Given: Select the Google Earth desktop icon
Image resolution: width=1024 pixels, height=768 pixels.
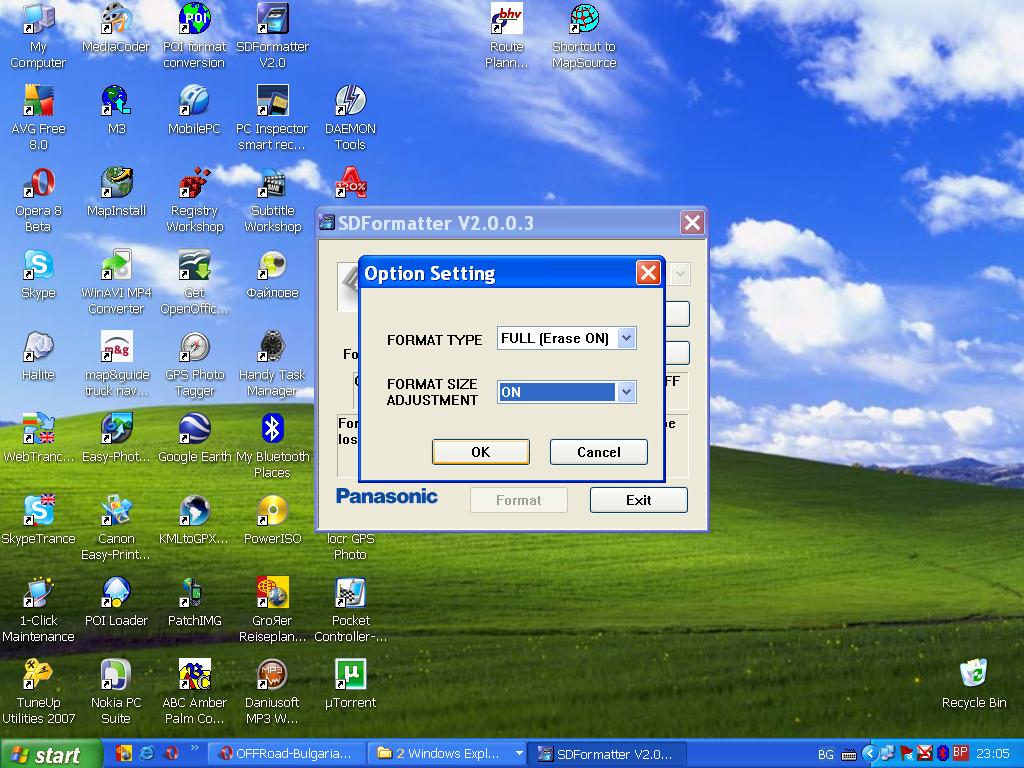Looking at the screenshot, I should pyautogui.click(x=194, y=430).
